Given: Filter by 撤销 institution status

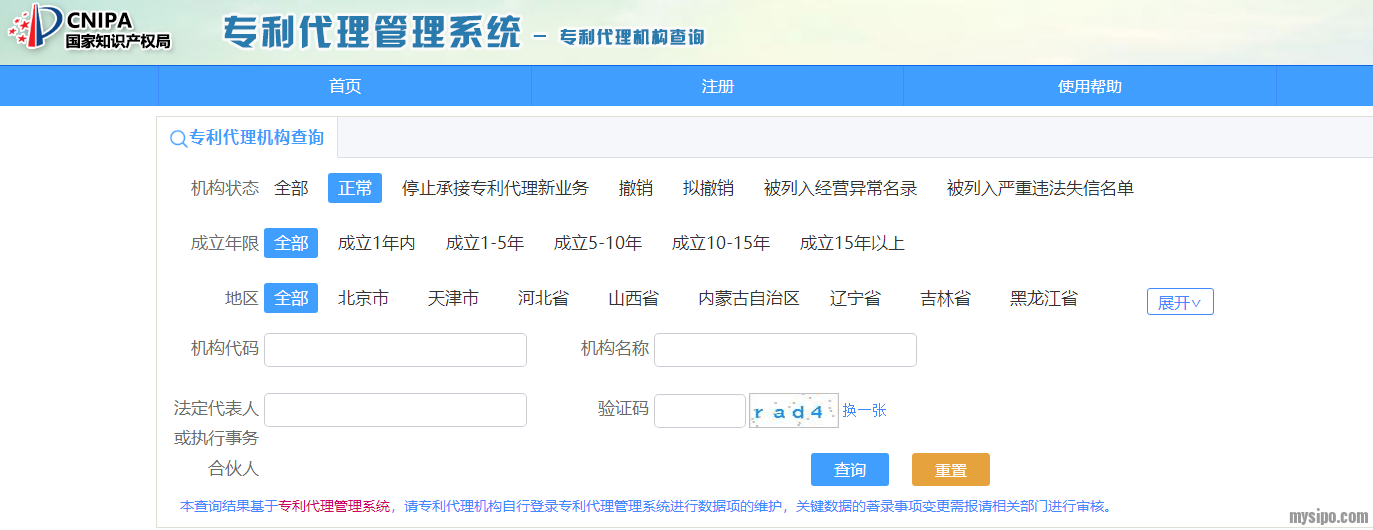Looking at the screenshot, I should coord(635,188).
